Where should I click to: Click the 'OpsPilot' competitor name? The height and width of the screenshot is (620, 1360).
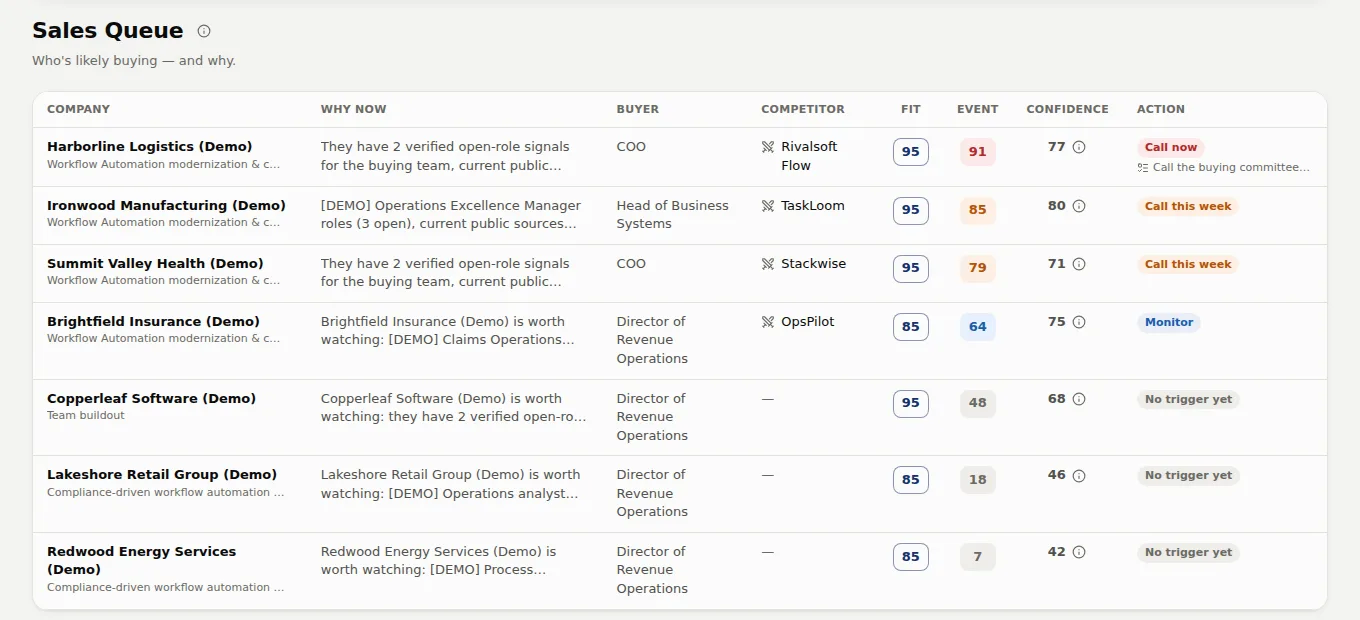808,322
